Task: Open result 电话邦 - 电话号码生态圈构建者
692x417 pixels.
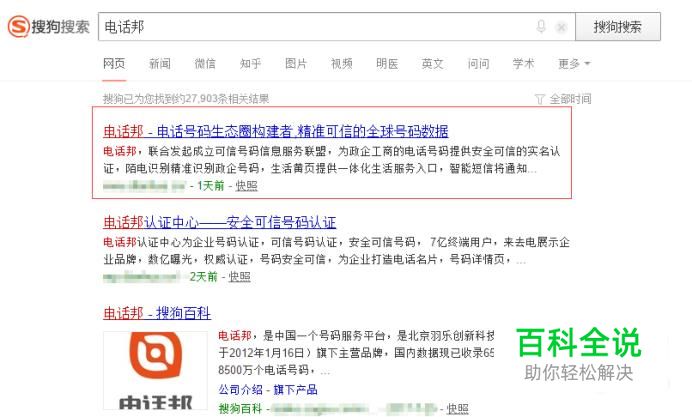Action: 276,131
